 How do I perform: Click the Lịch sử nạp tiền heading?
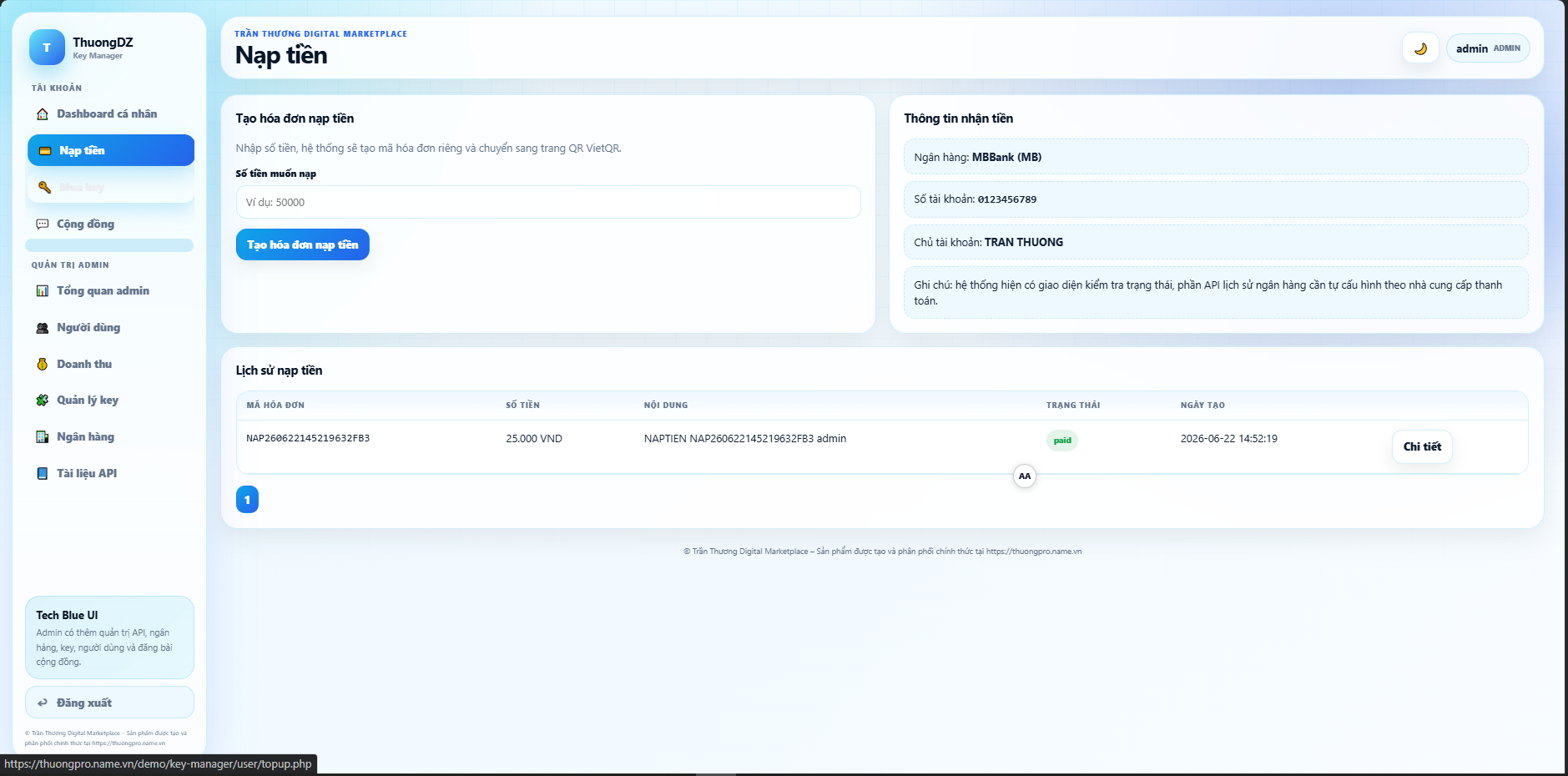point(279,370)
